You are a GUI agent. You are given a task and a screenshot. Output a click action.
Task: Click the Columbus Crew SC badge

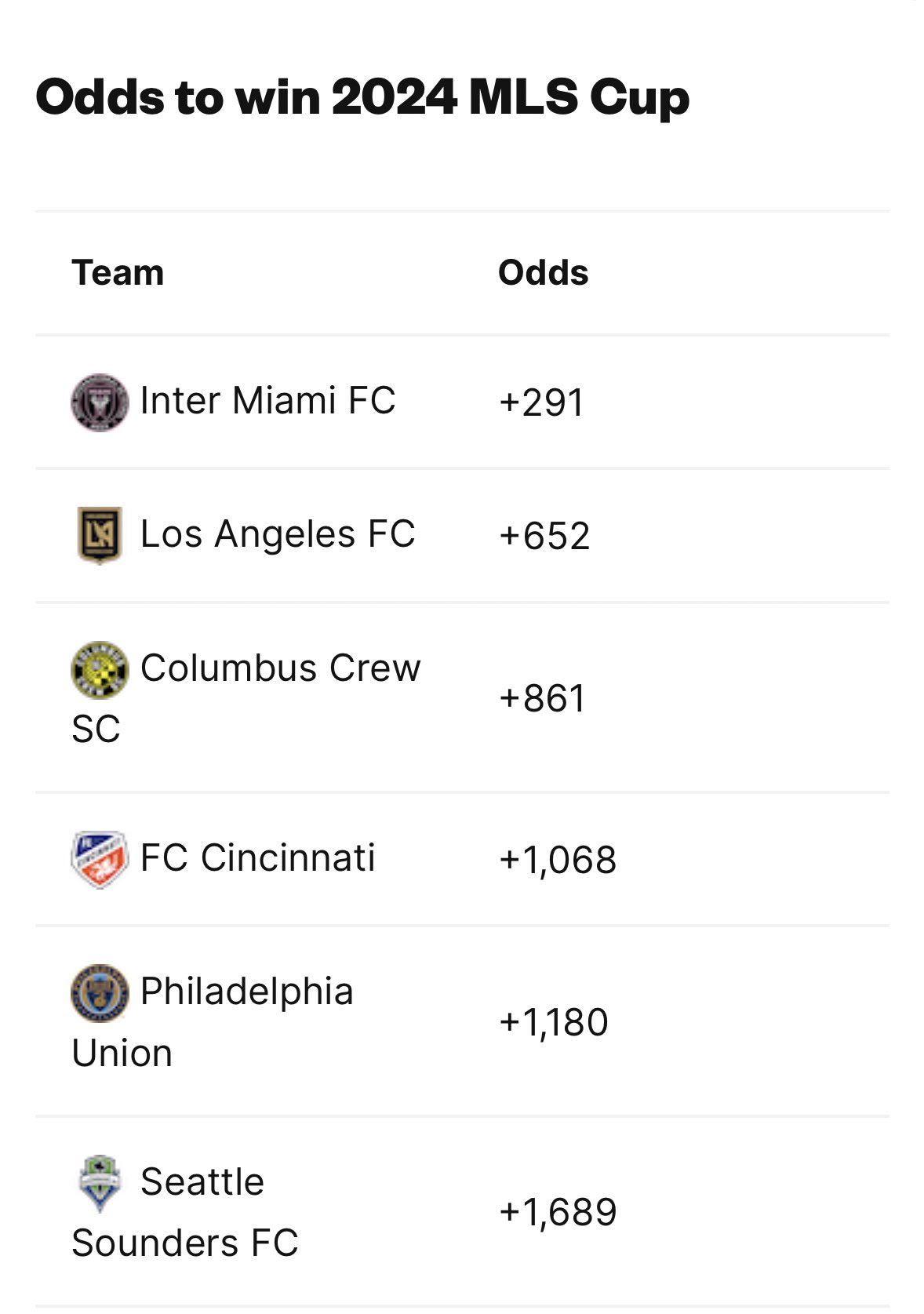pos(100,670)
